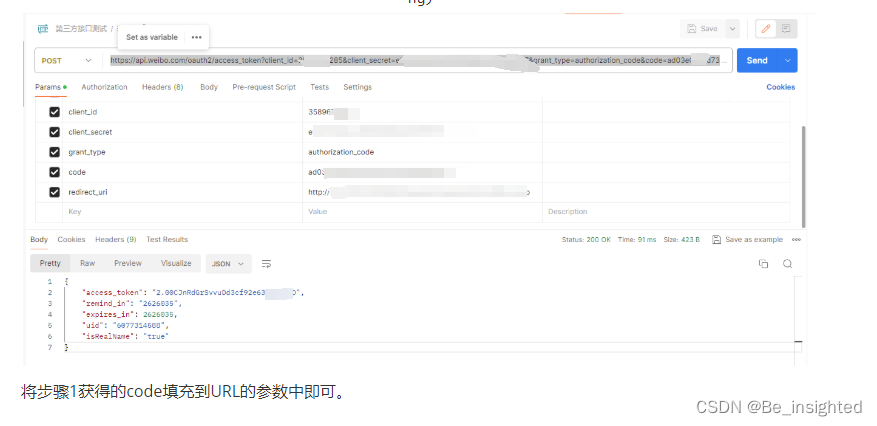Open the request Settings tab
This screenshot has width=877, height=426.
(x=357, y=87)
